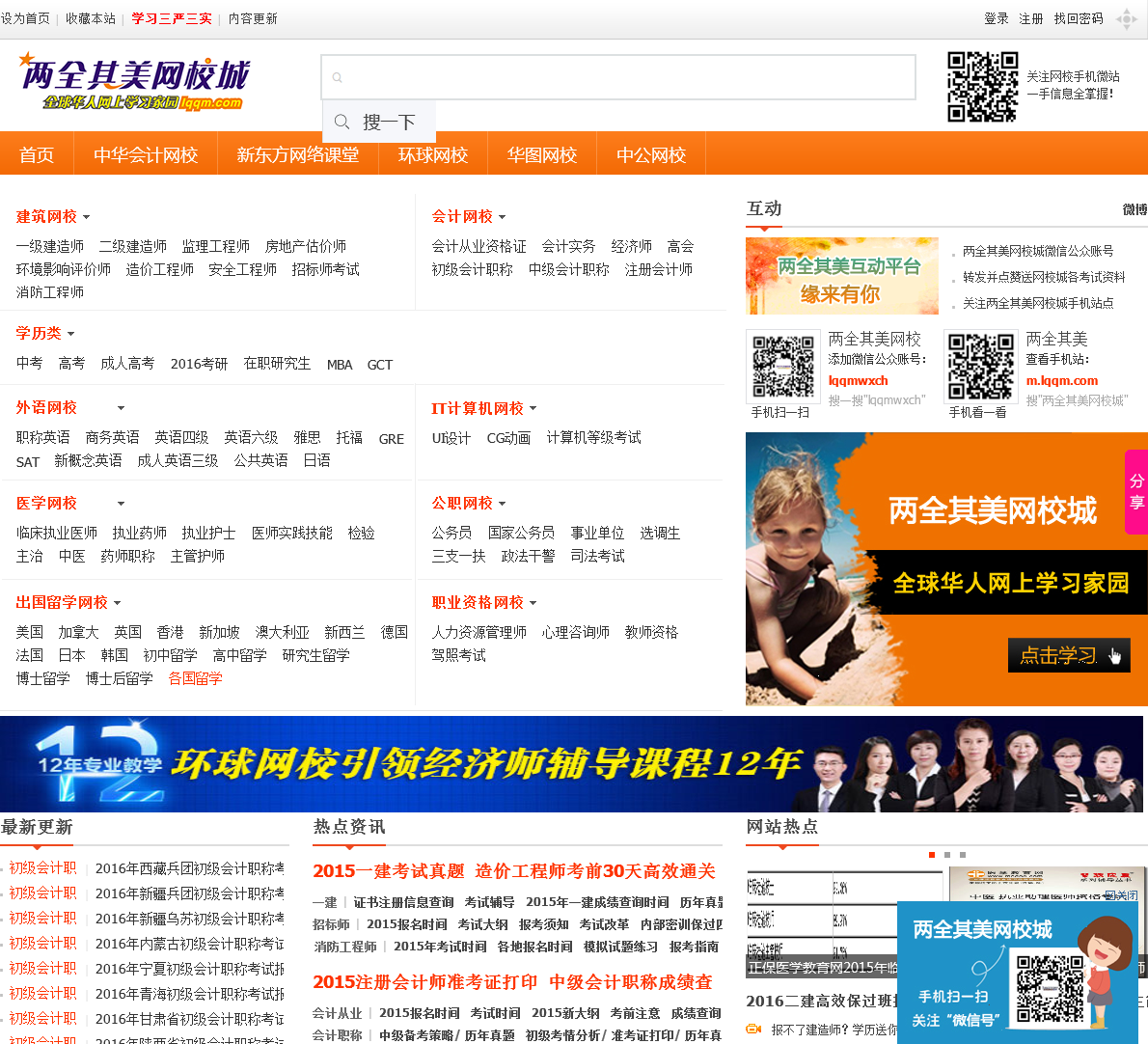The image size is (1148, 1044).
Task: Click the 计算机等级考试 link
Action: coord(593,439)
